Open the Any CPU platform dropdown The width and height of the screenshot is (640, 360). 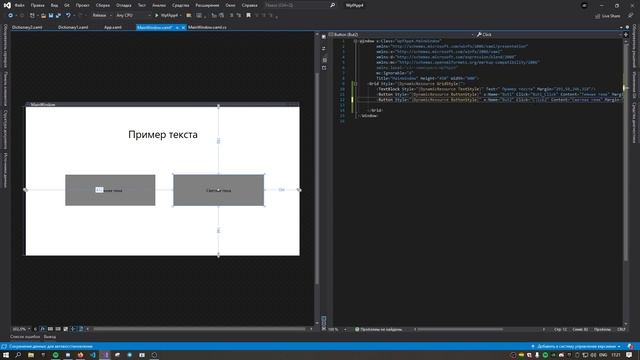tap(133, 16)
